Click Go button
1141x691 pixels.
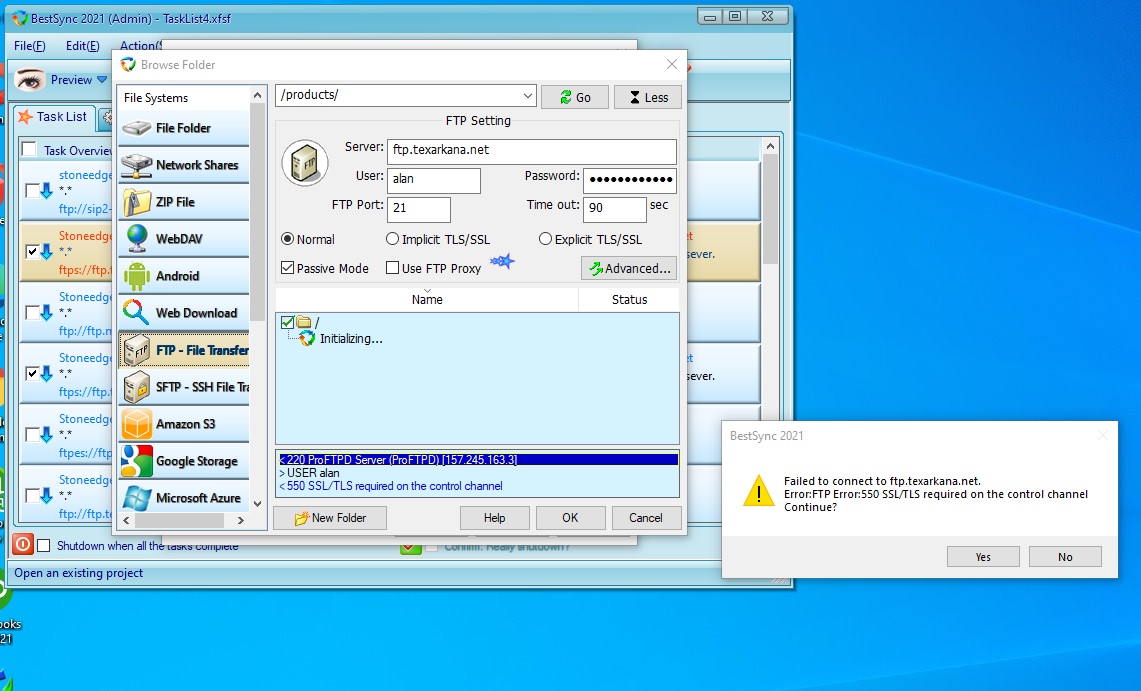(x=575, y=97)
